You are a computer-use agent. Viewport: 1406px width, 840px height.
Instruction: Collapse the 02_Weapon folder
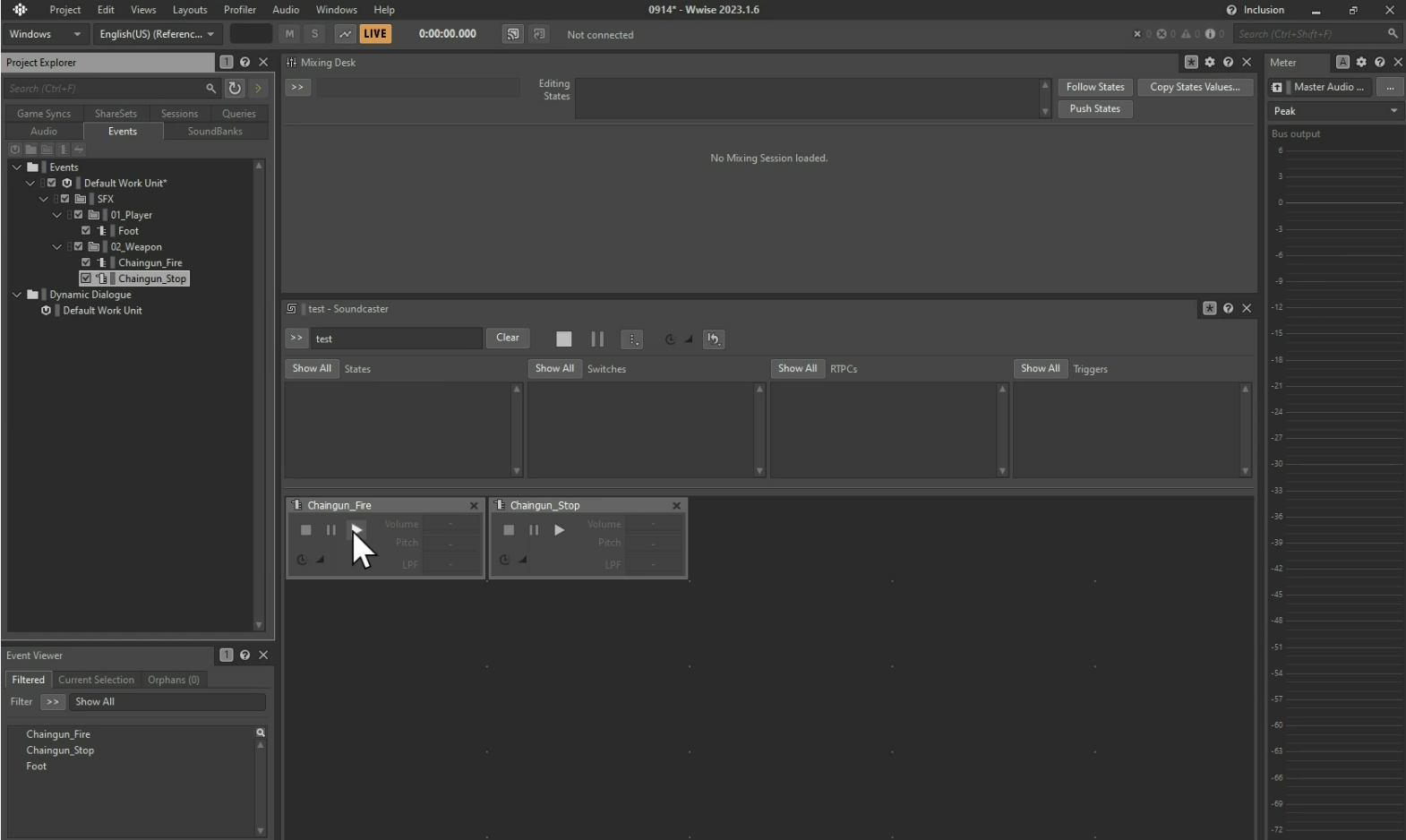(57, 246)
